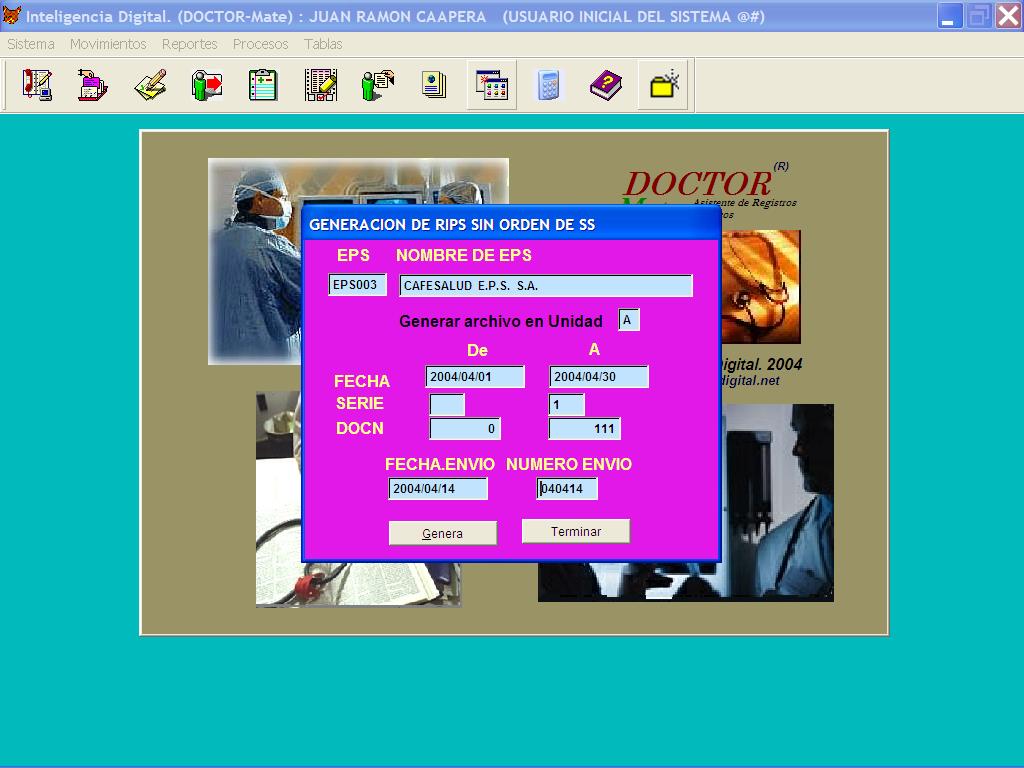Click the hand inserting card icon
The image size is (1024, 768).
click(93, 85)
